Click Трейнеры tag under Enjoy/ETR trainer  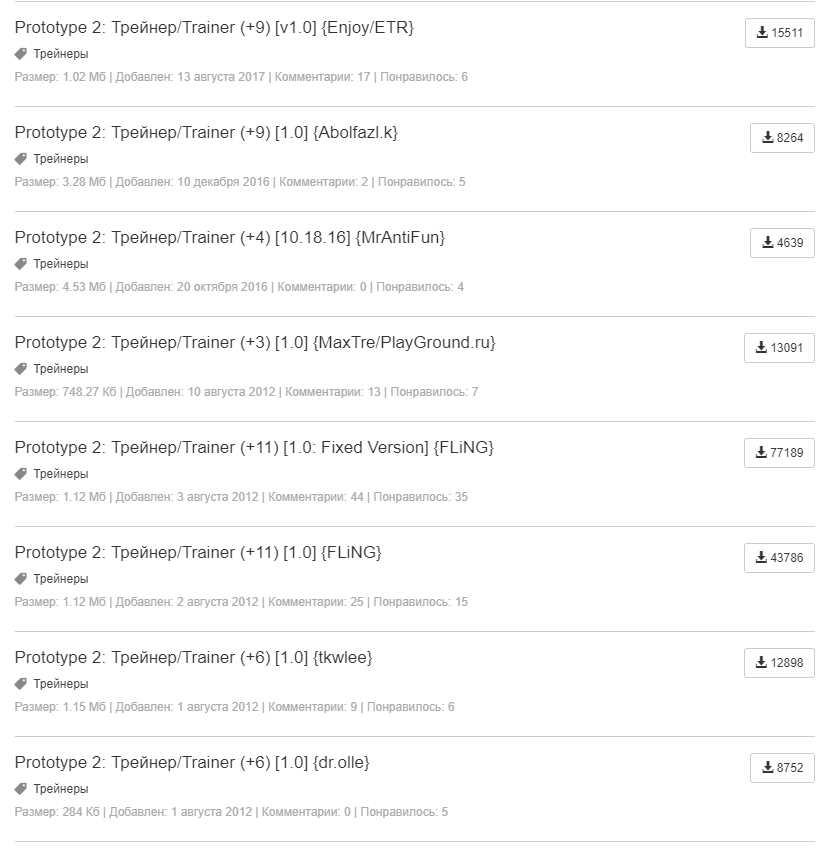point(52,54)
